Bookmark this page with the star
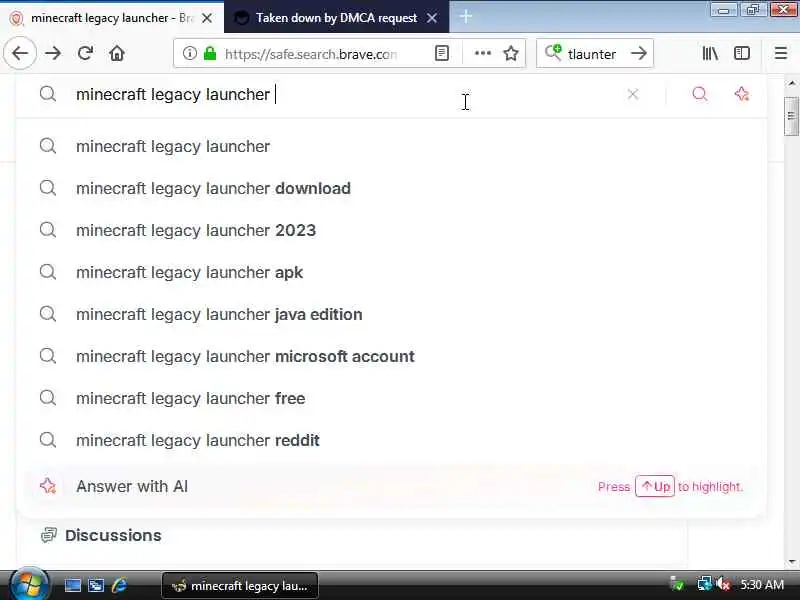The width and height of the screenshot is (800, 600). click(511, 53)
